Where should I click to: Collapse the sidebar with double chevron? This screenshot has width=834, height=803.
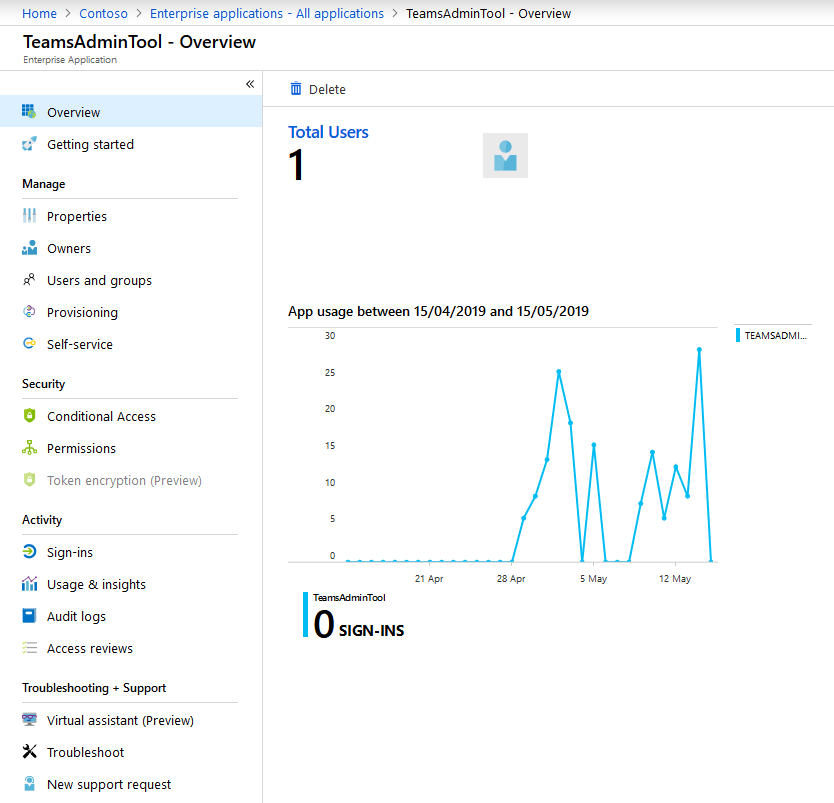click(250, 84)
